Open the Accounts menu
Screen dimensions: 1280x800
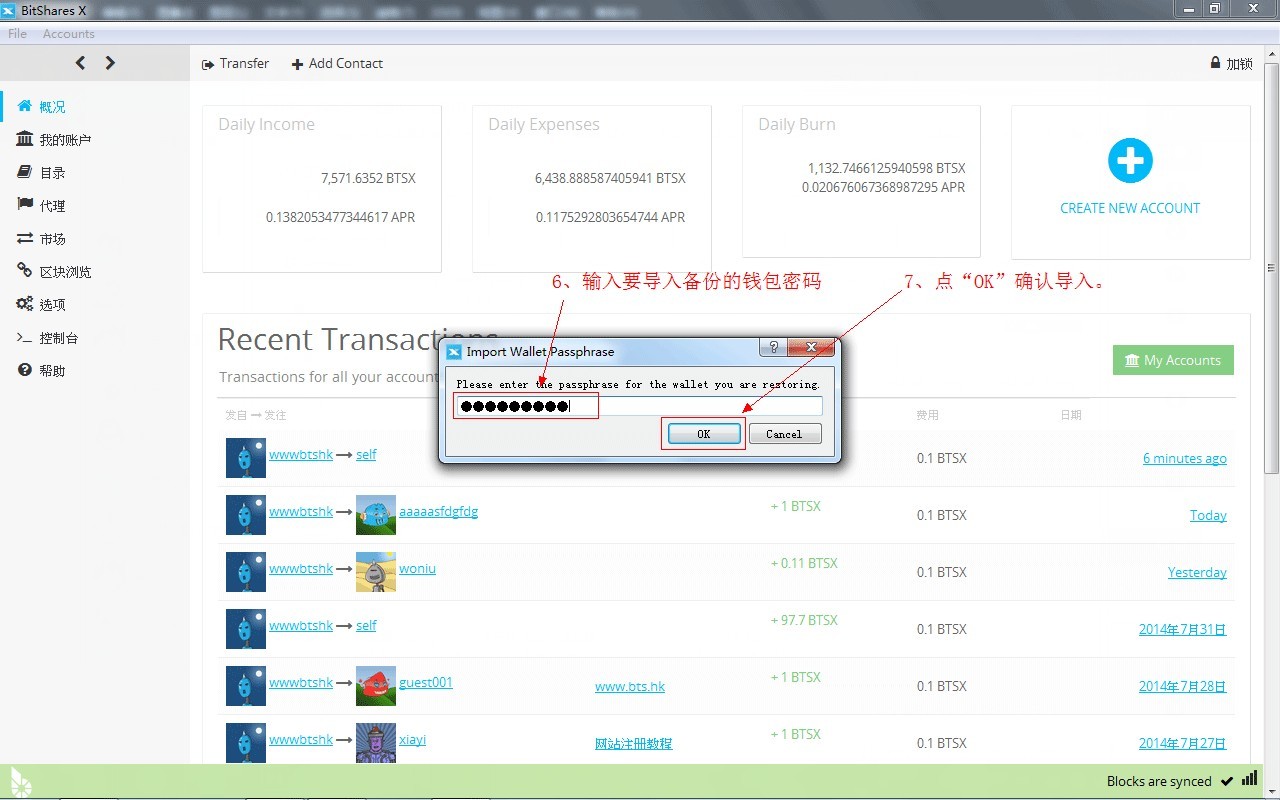68,34
